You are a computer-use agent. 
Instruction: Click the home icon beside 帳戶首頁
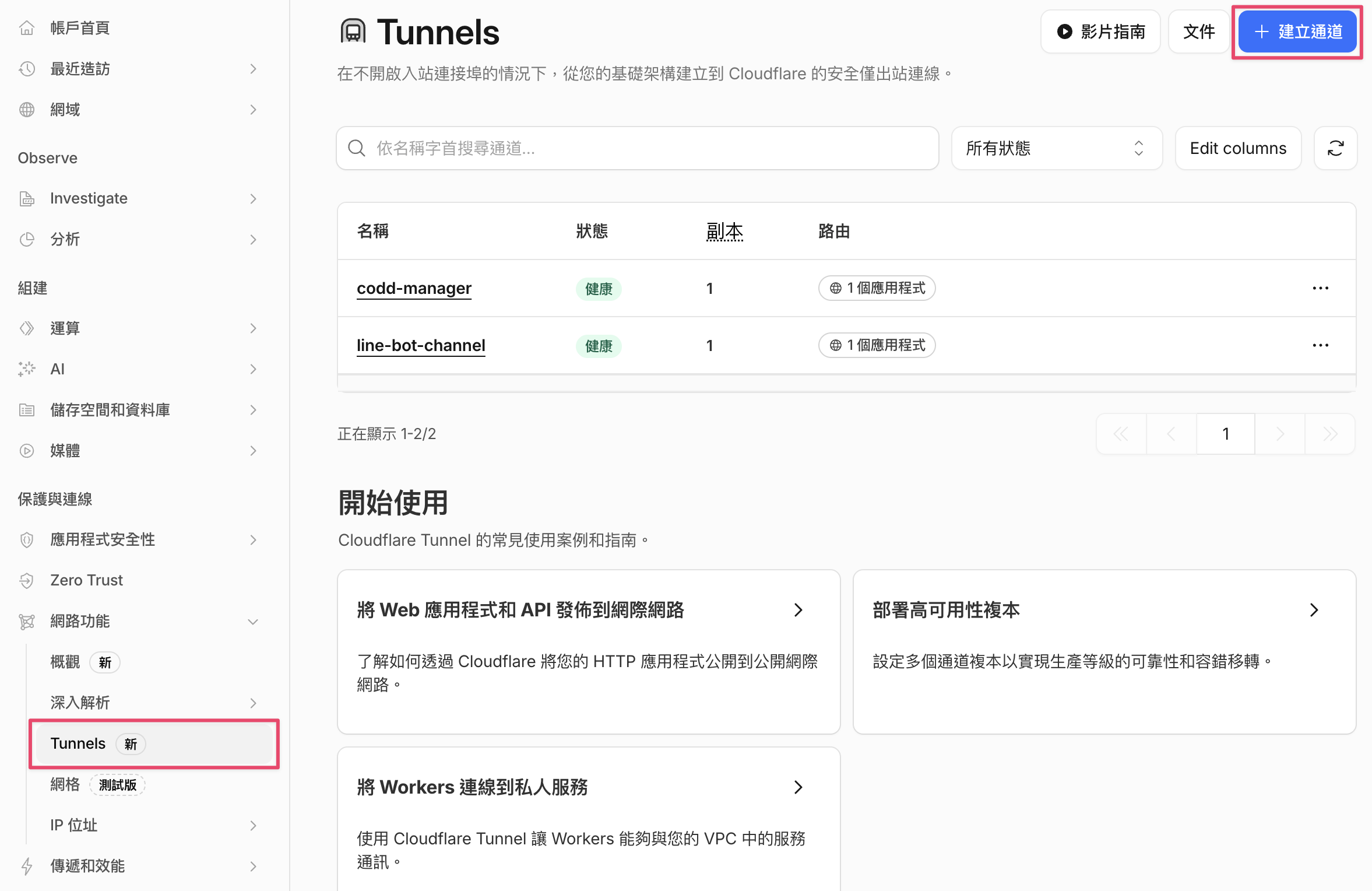[27, 28]
